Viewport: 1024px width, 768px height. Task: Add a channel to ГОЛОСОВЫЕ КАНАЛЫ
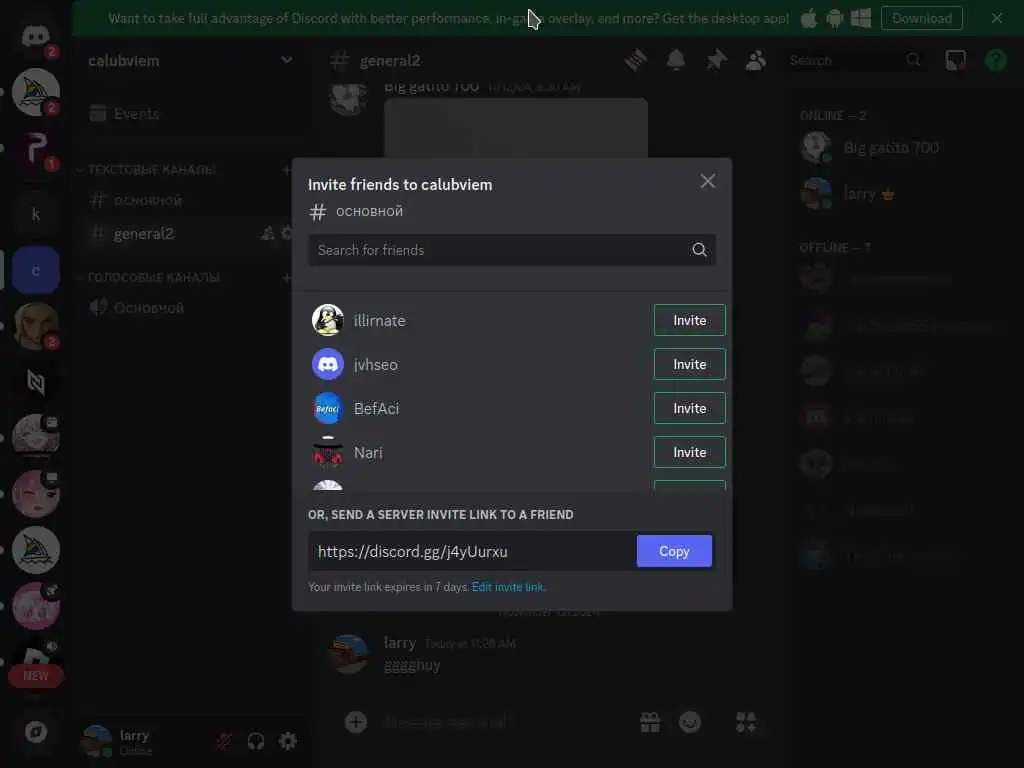pos(286,278)
